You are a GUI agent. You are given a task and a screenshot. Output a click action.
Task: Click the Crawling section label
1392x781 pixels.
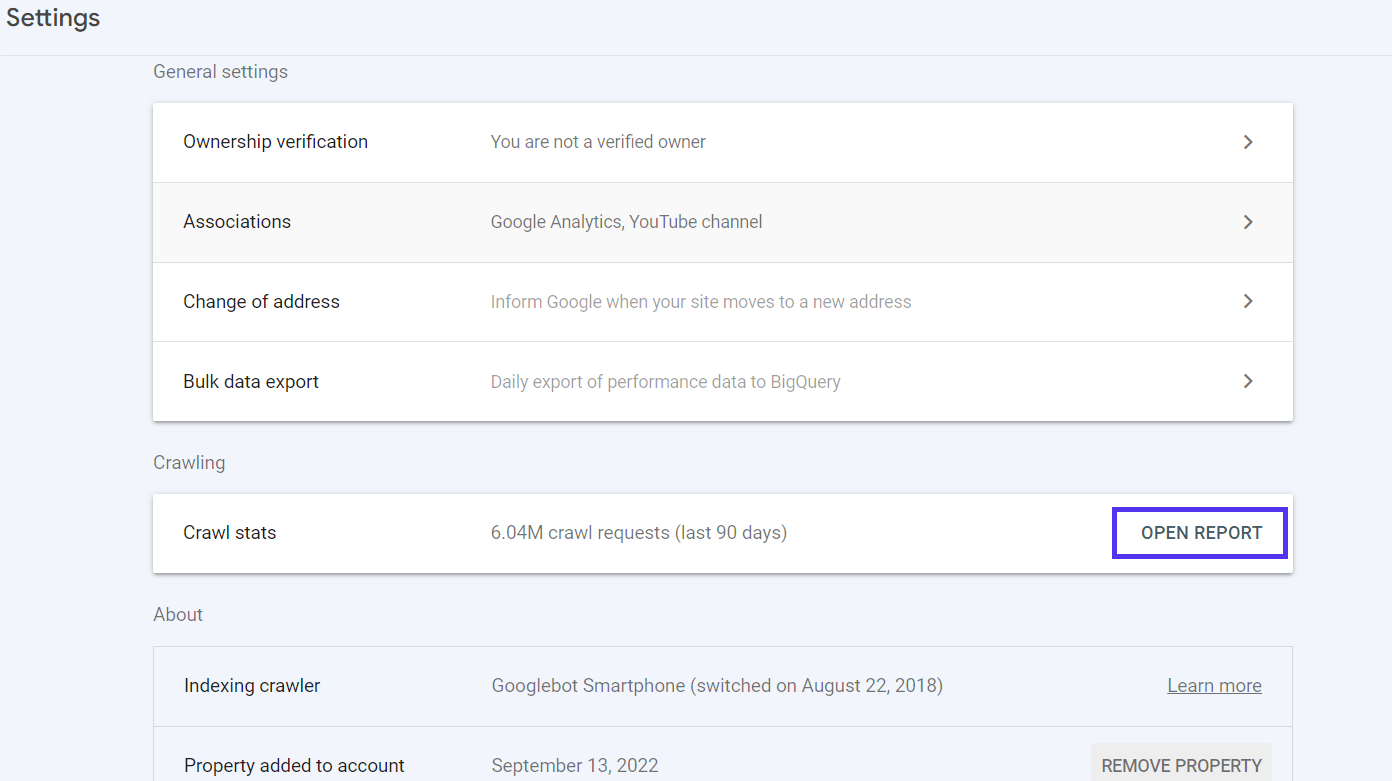tap(189, 462)
